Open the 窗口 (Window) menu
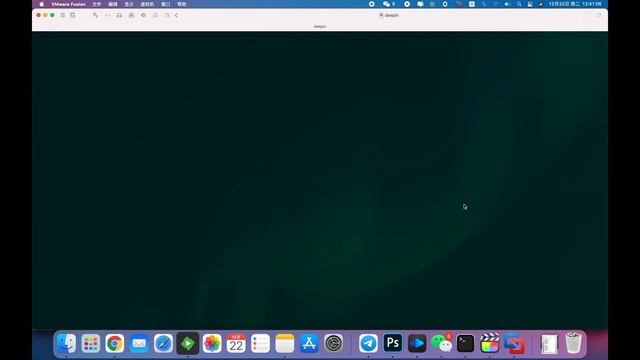This screenshot has height=360, width=640. [x=166, y=4]
